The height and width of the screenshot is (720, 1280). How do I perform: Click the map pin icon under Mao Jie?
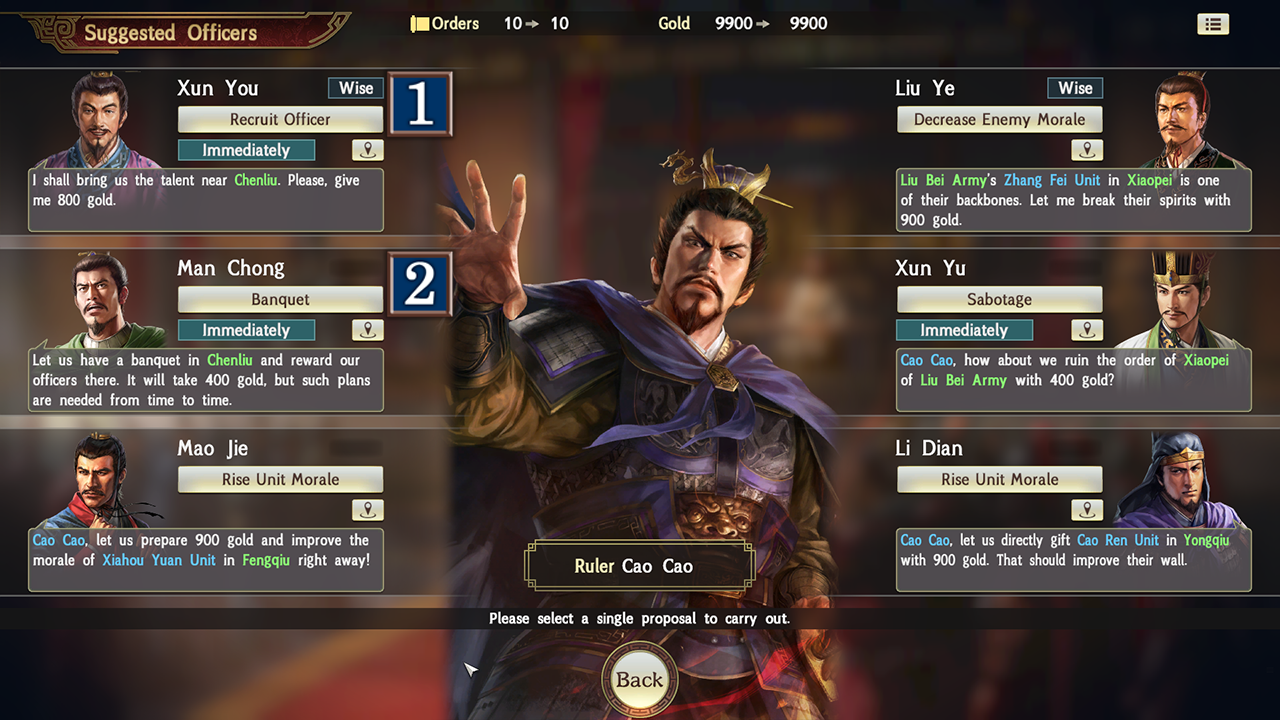click(x=368, y=510)
